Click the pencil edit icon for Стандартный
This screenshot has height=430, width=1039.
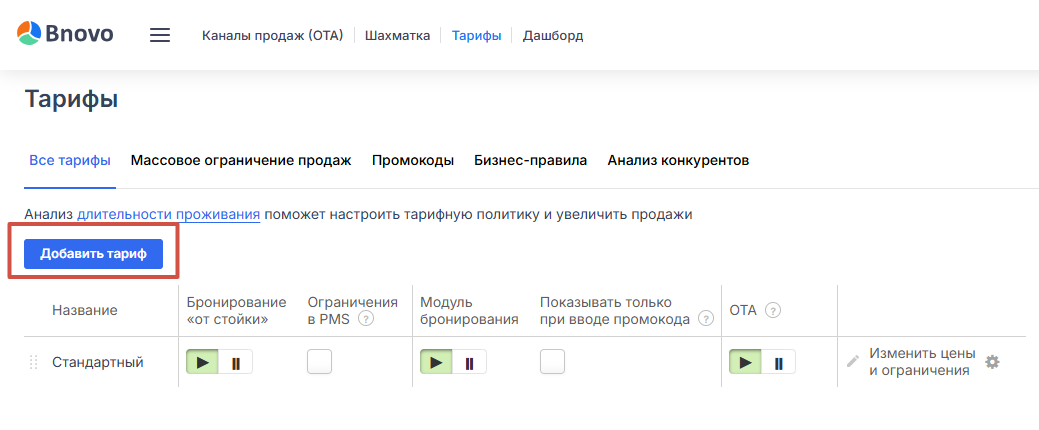click(853, 362)
